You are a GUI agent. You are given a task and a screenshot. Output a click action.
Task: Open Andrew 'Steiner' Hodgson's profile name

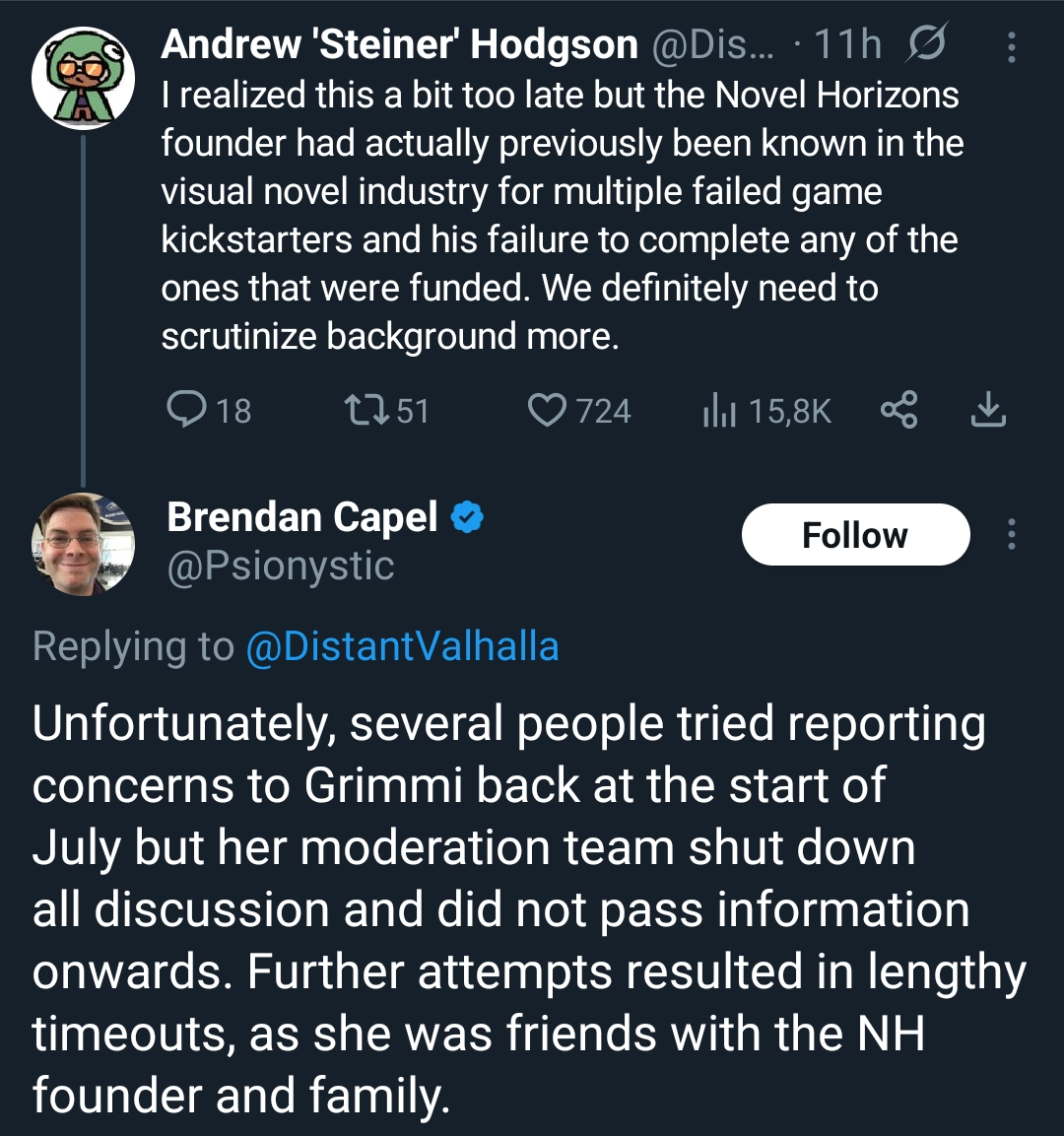pyautogui.click(x=400, y=44)
